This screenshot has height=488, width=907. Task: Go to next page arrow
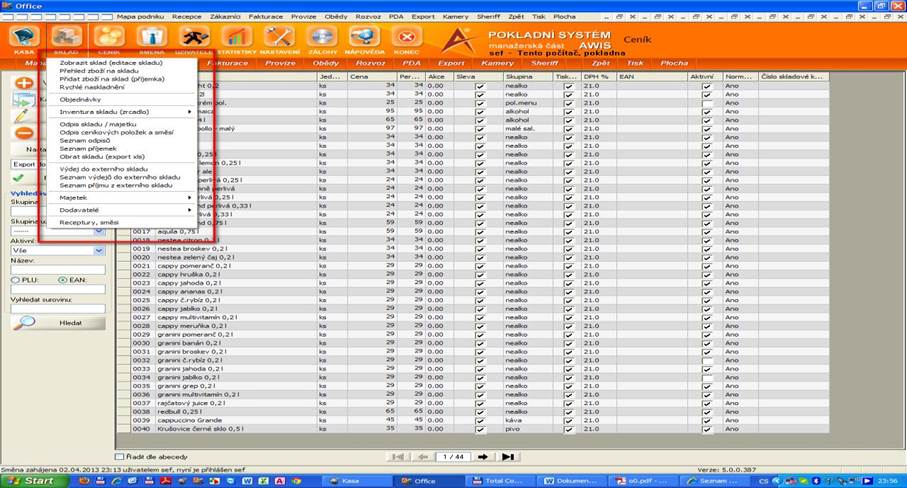[x=482, y=457]
